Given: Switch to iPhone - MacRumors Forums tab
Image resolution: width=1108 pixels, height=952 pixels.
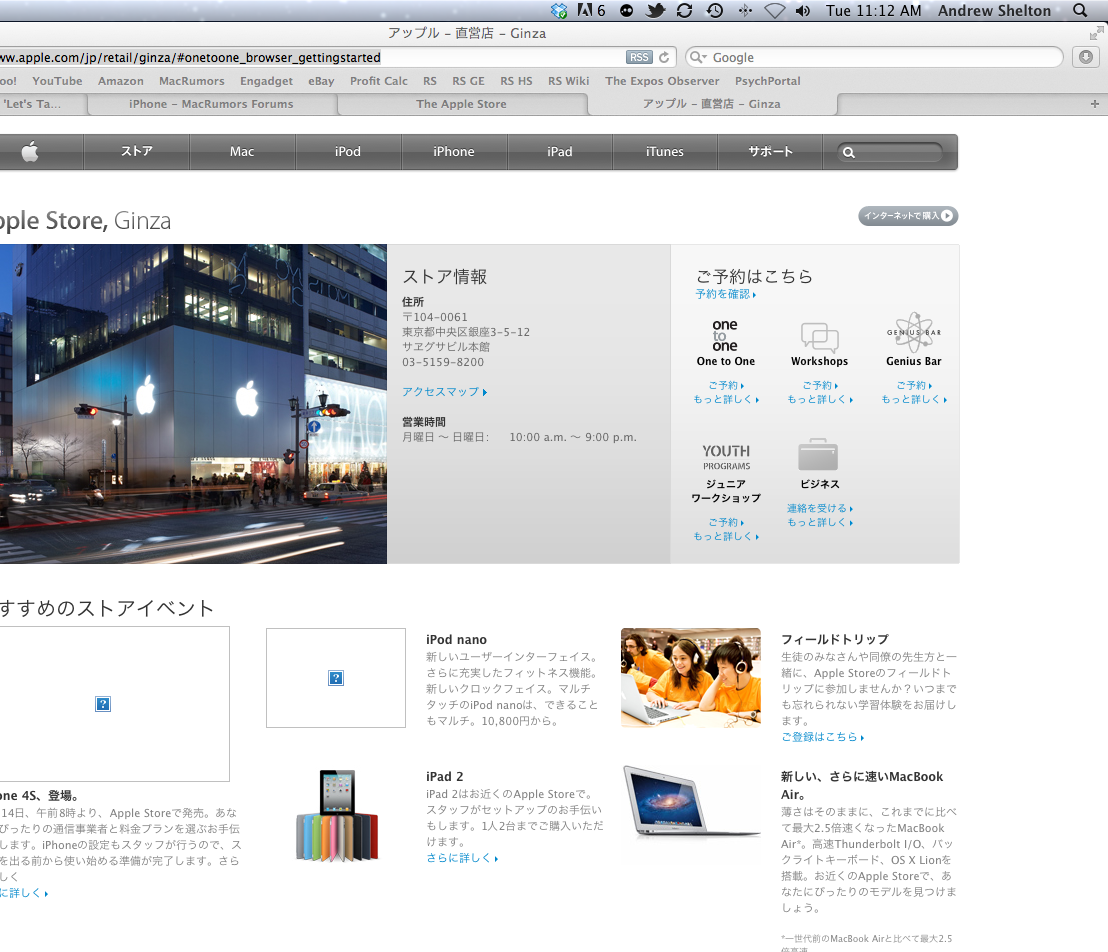Looking at the screenshot, I should (x=211, y=104).
